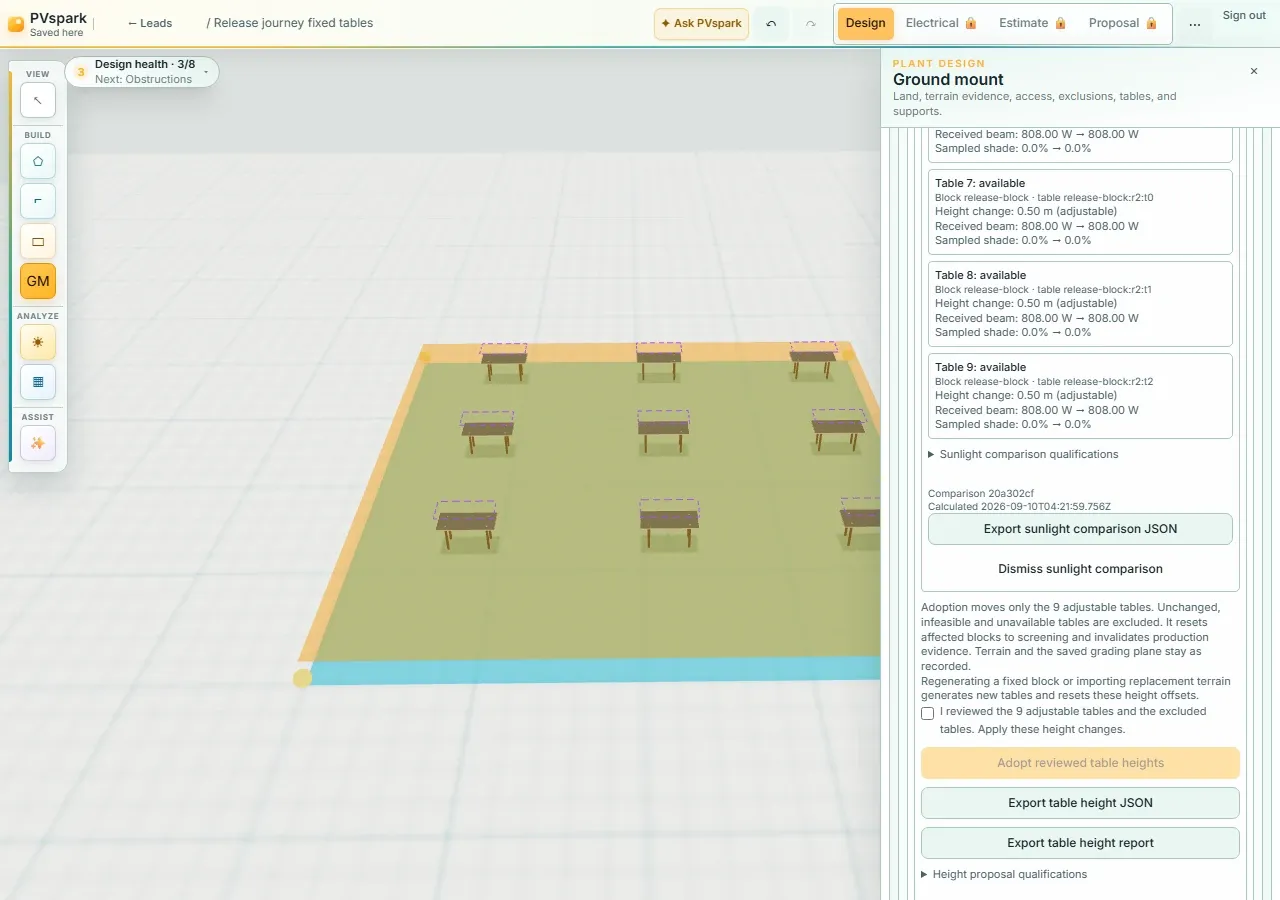
Task: Pick the corner-line build tool
Action: click(38, 201)
